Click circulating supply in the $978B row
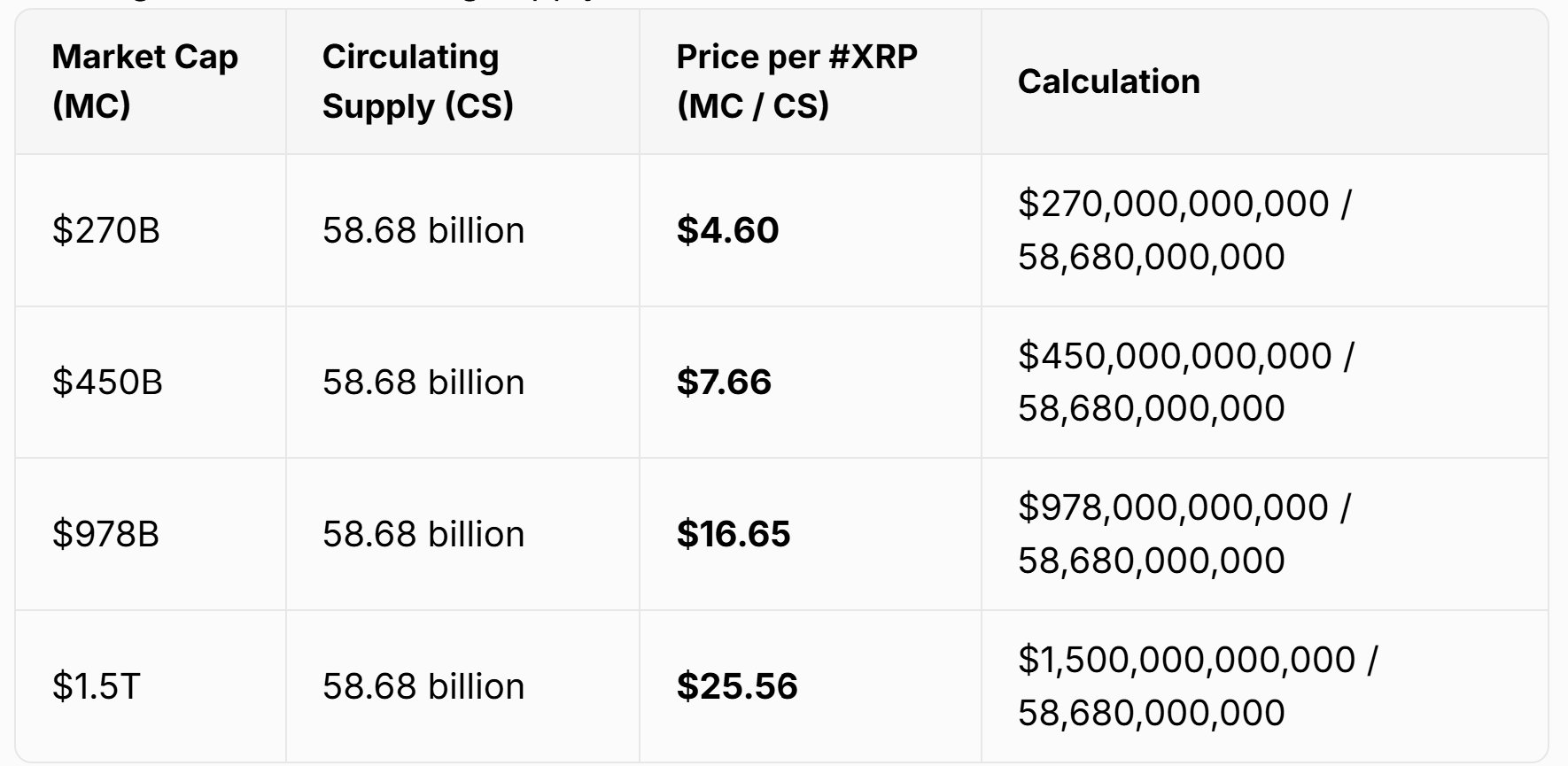The height and width of the screenshot is (766, 1568). [423, 534]
